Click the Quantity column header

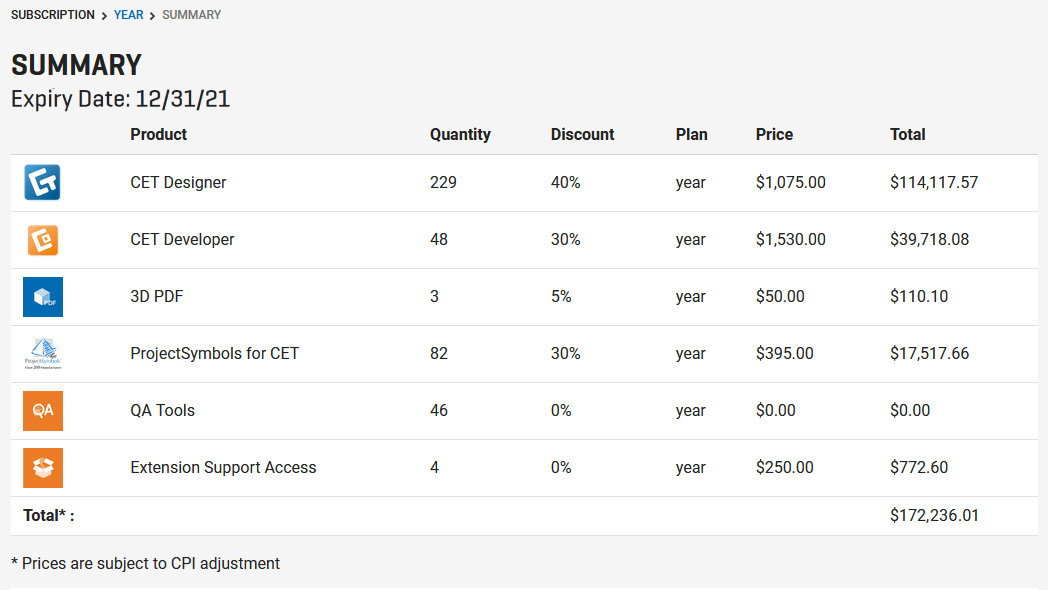(459, 134)
